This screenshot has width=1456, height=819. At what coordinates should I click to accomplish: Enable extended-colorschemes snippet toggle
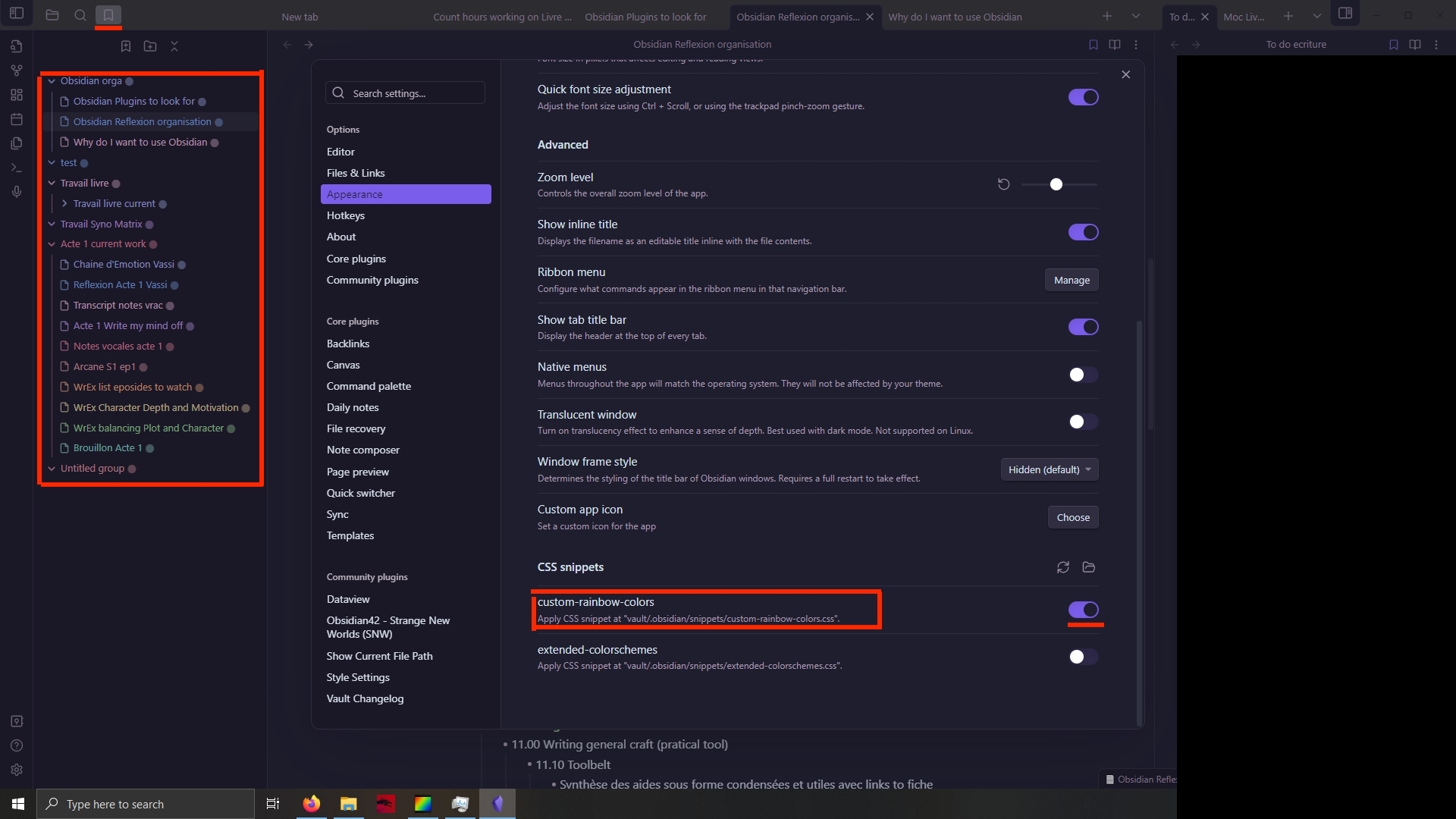pos(1083,657)
